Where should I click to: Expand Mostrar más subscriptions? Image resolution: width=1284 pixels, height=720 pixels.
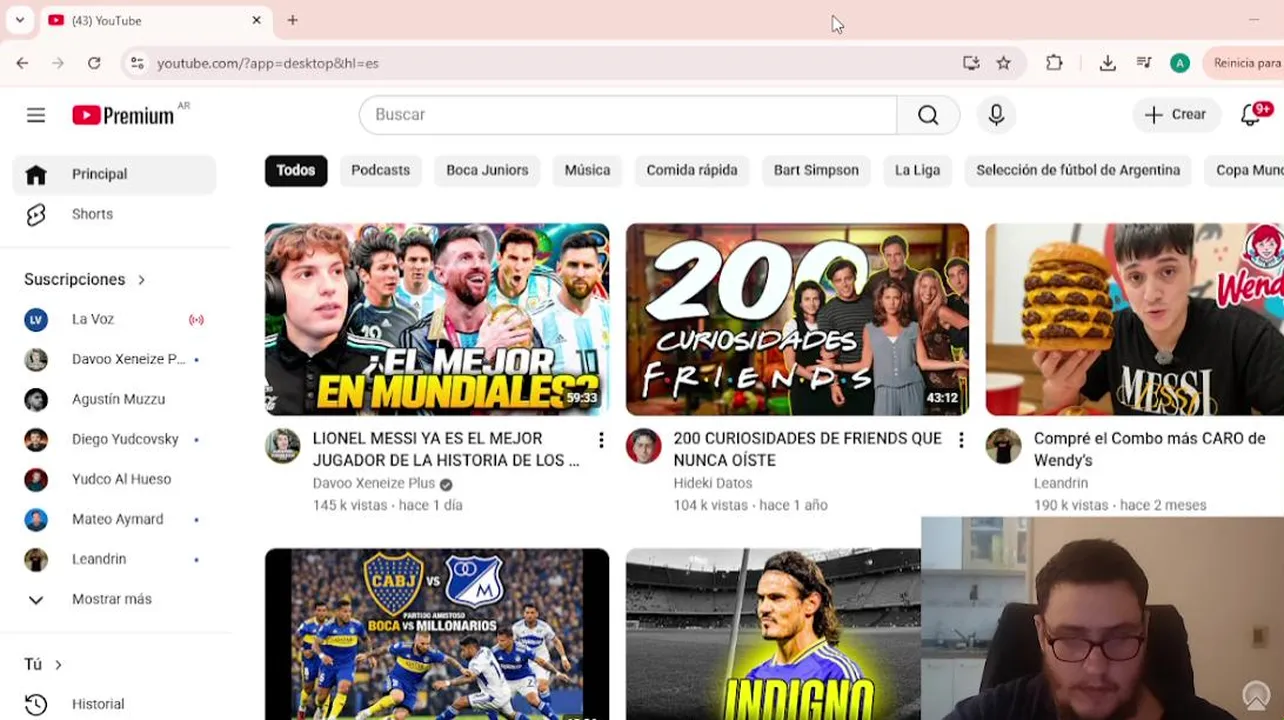tap(114, 599)
